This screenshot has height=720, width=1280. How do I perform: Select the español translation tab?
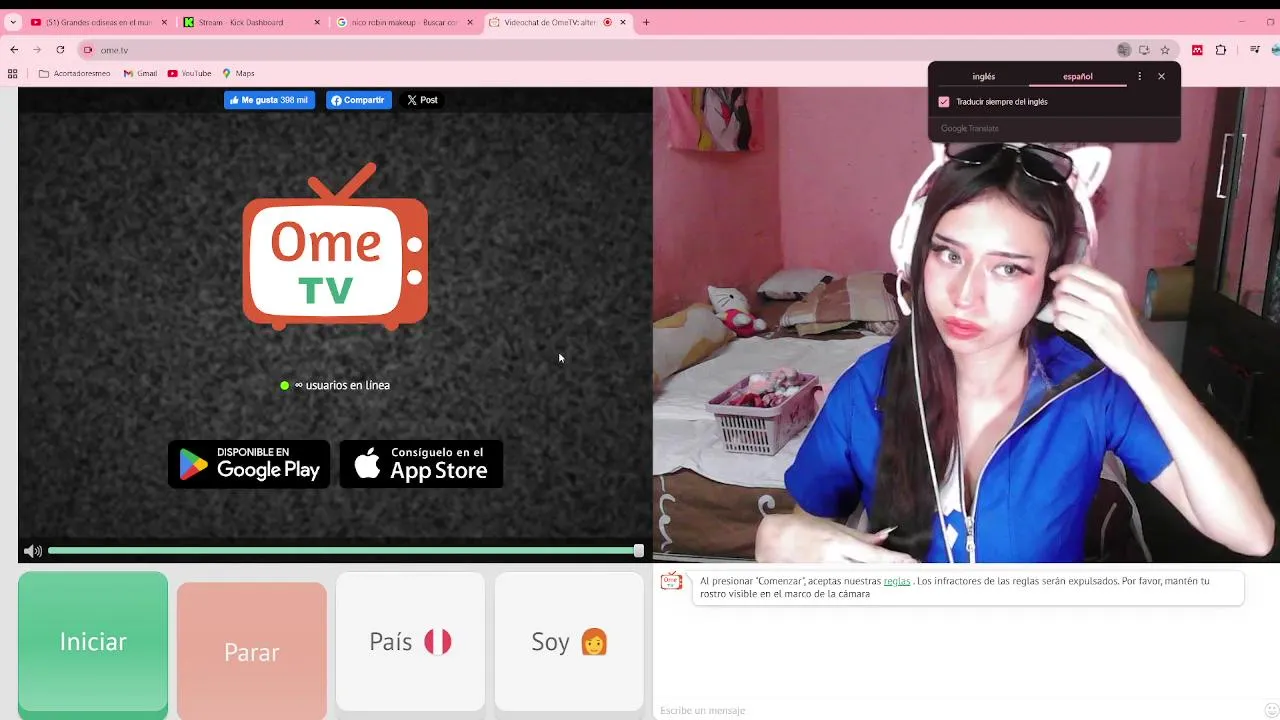tap(1077, 76)
